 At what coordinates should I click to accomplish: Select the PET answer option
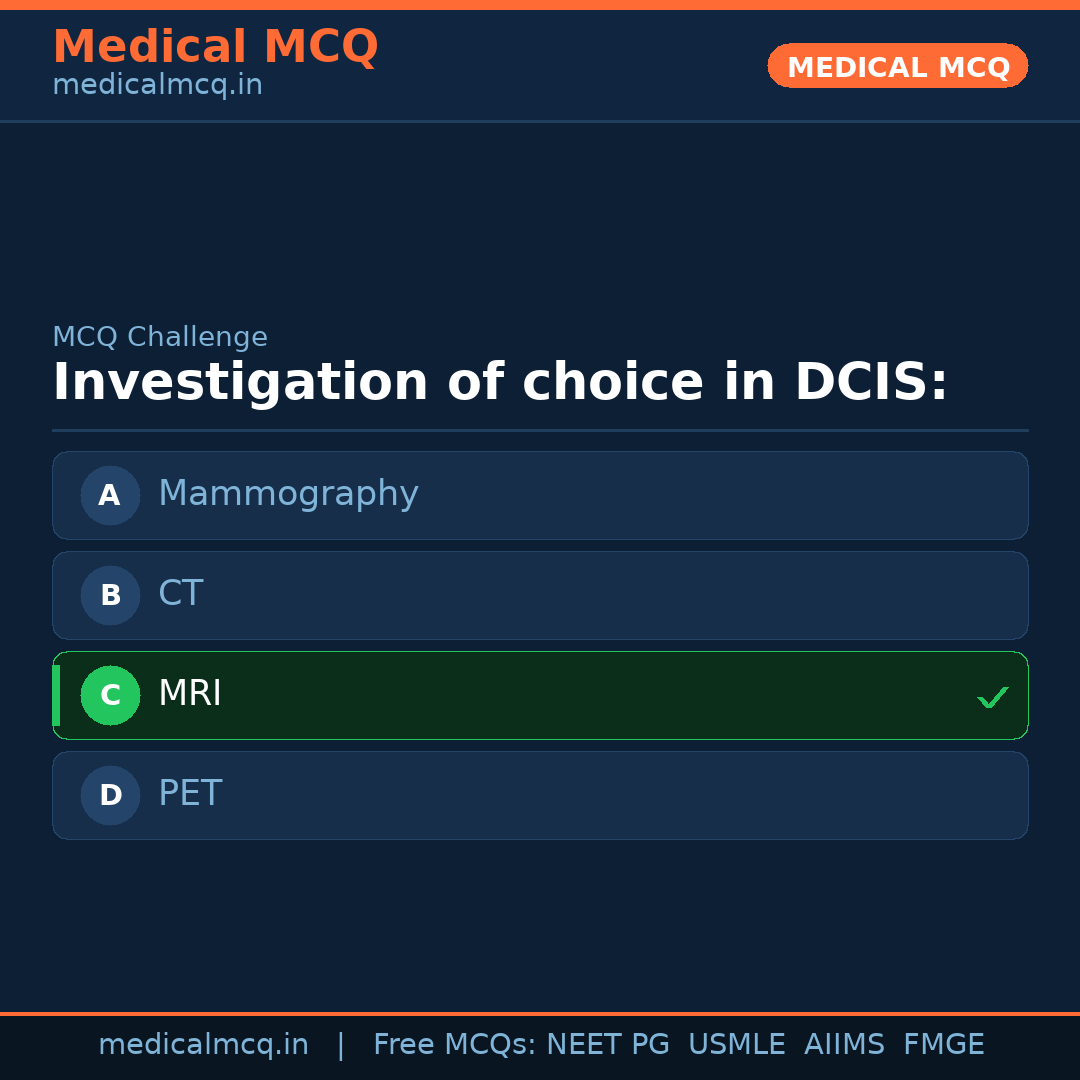pos(540,795)
